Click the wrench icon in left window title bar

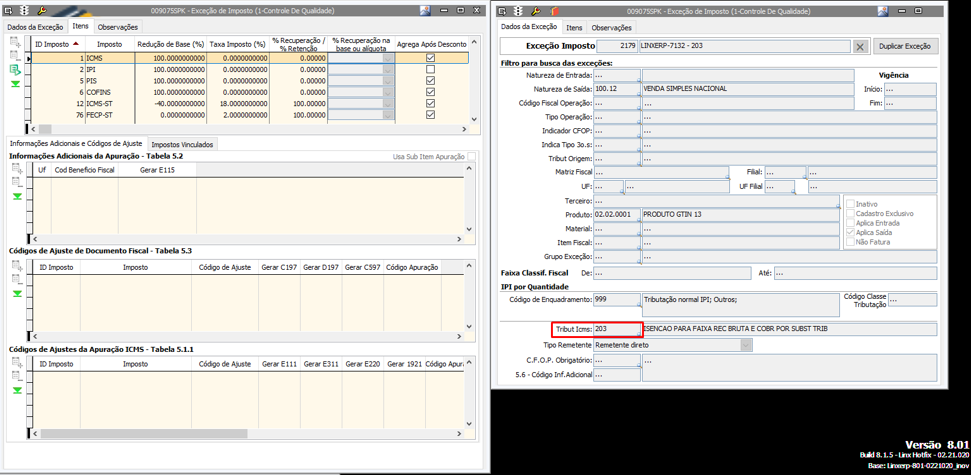coord(42,9)
